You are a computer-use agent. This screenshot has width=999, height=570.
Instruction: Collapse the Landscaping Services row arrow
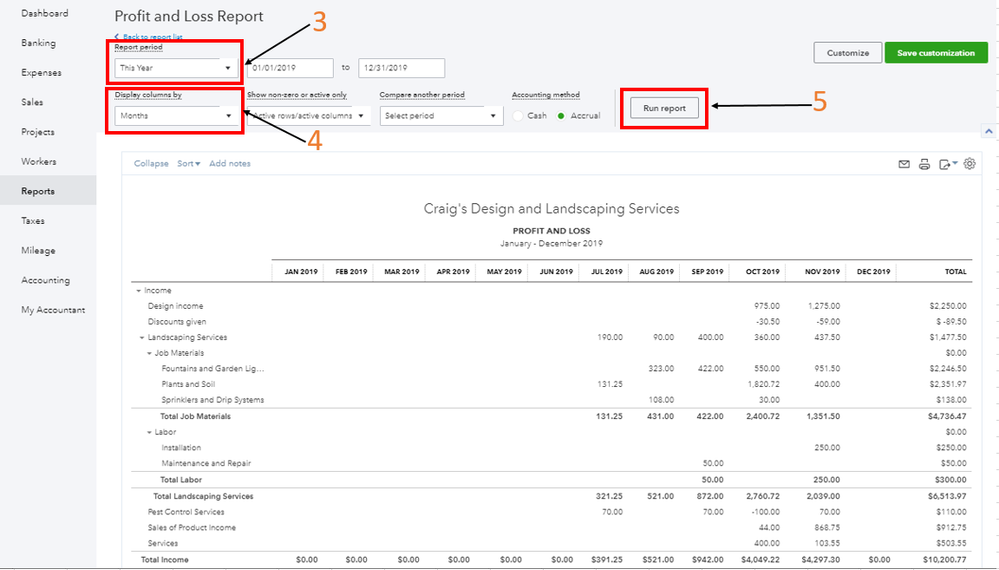pyautogui.click(x=142, y=338)
